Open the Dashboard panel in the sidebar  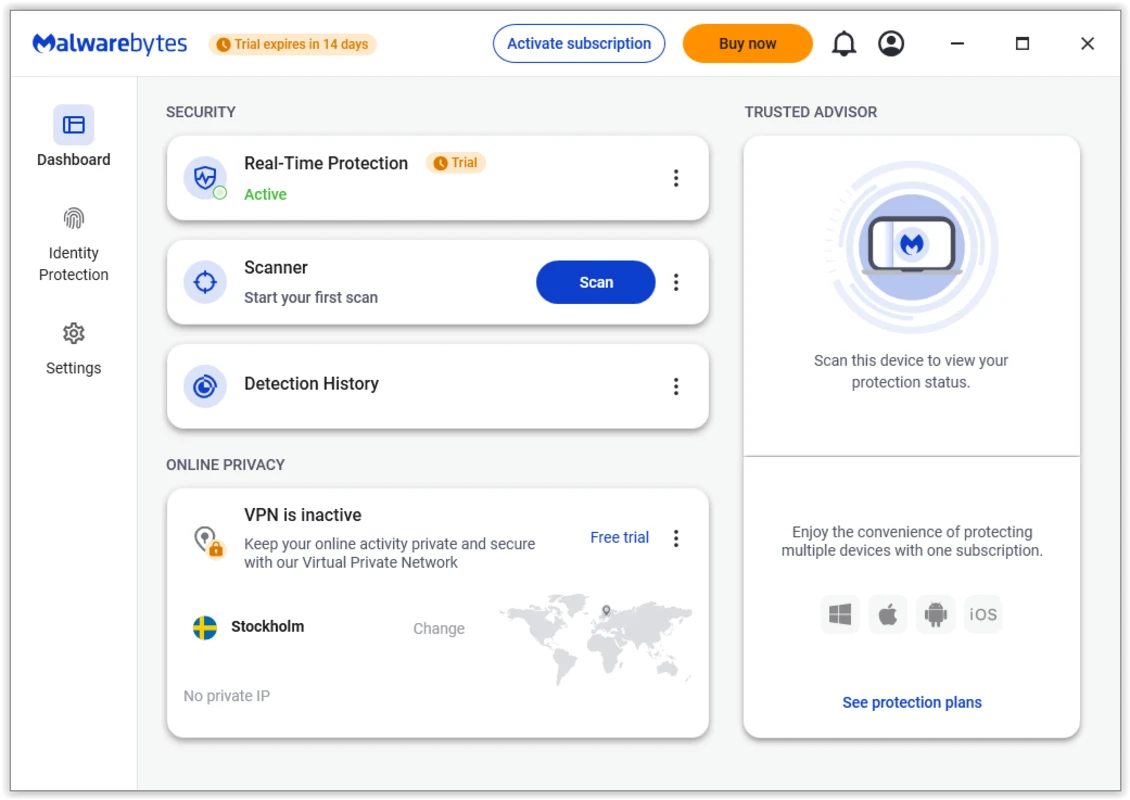[73, 138]
